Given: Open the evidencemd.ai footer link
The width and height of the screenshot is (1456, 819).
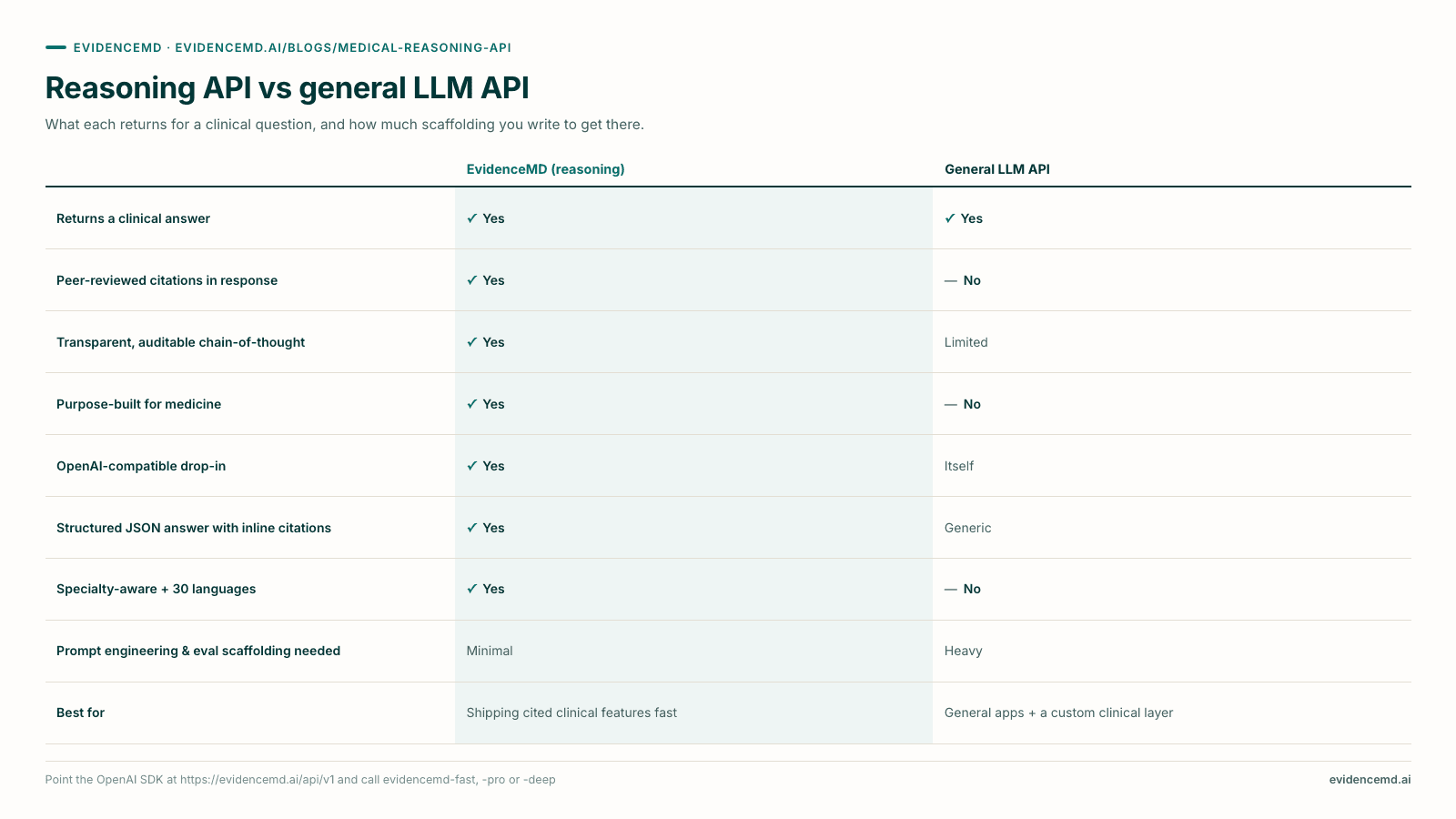Looking at the screenshot, I should coord(1370,780).
